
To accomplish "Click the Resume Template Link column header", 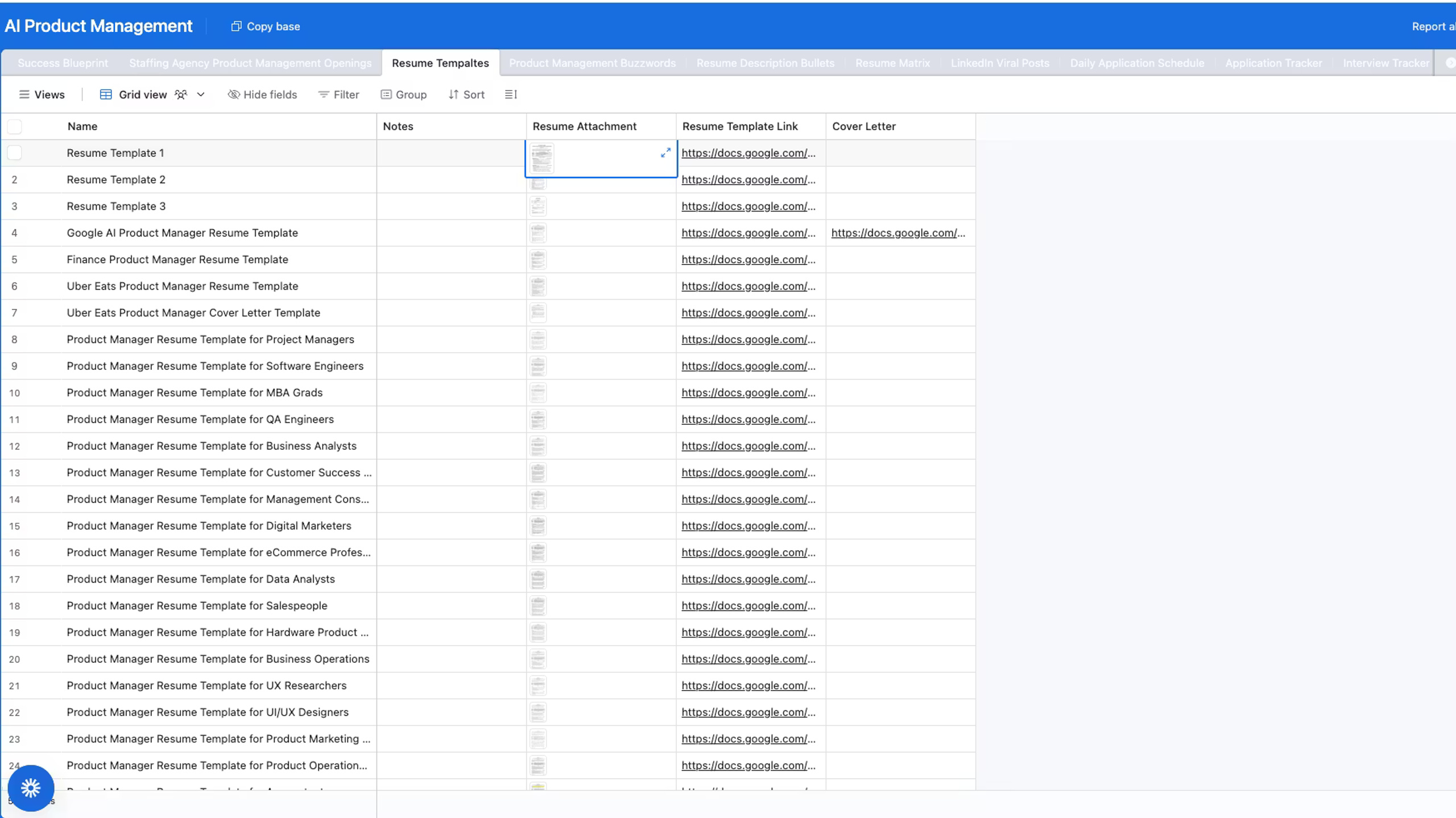I will pyautogui.click(x=751, y=126).
